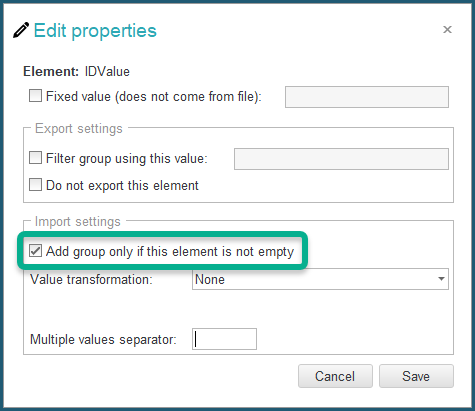
Task: Close the Edit properties dialog with X
Action: [x=447, y=30]
